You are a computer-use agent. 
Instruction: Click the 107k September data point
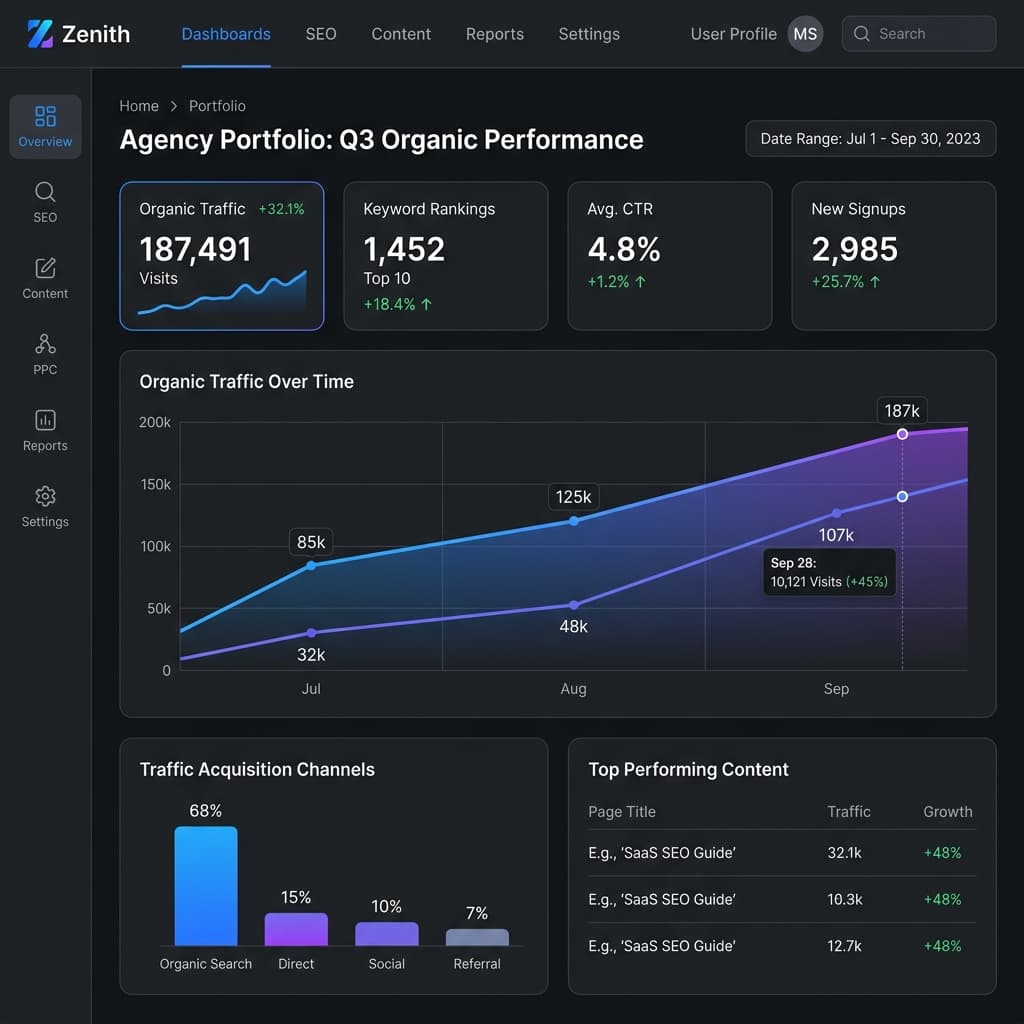coord(837,513)
